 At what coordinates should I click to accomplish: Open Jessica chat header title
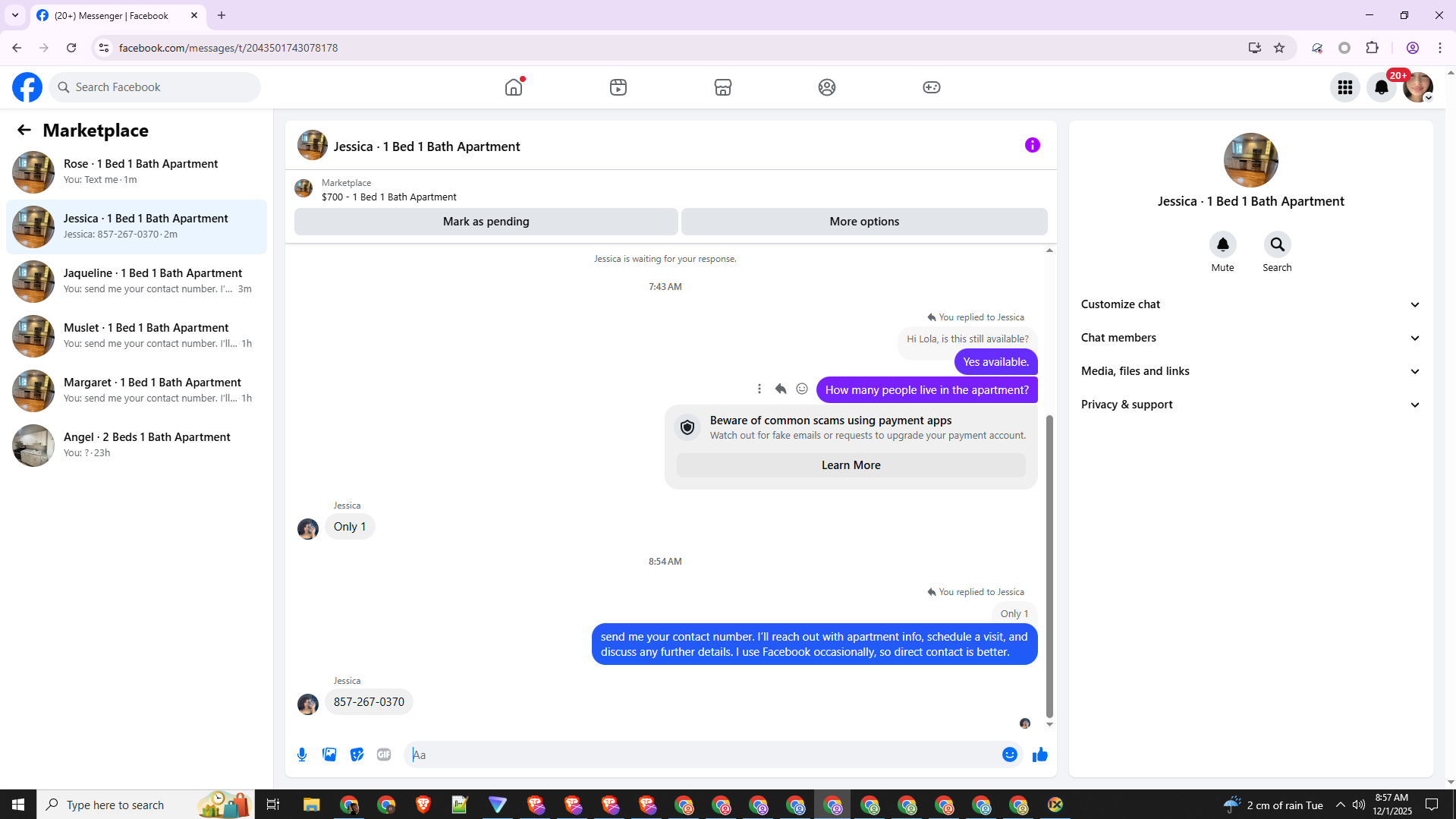coord(426,146)
